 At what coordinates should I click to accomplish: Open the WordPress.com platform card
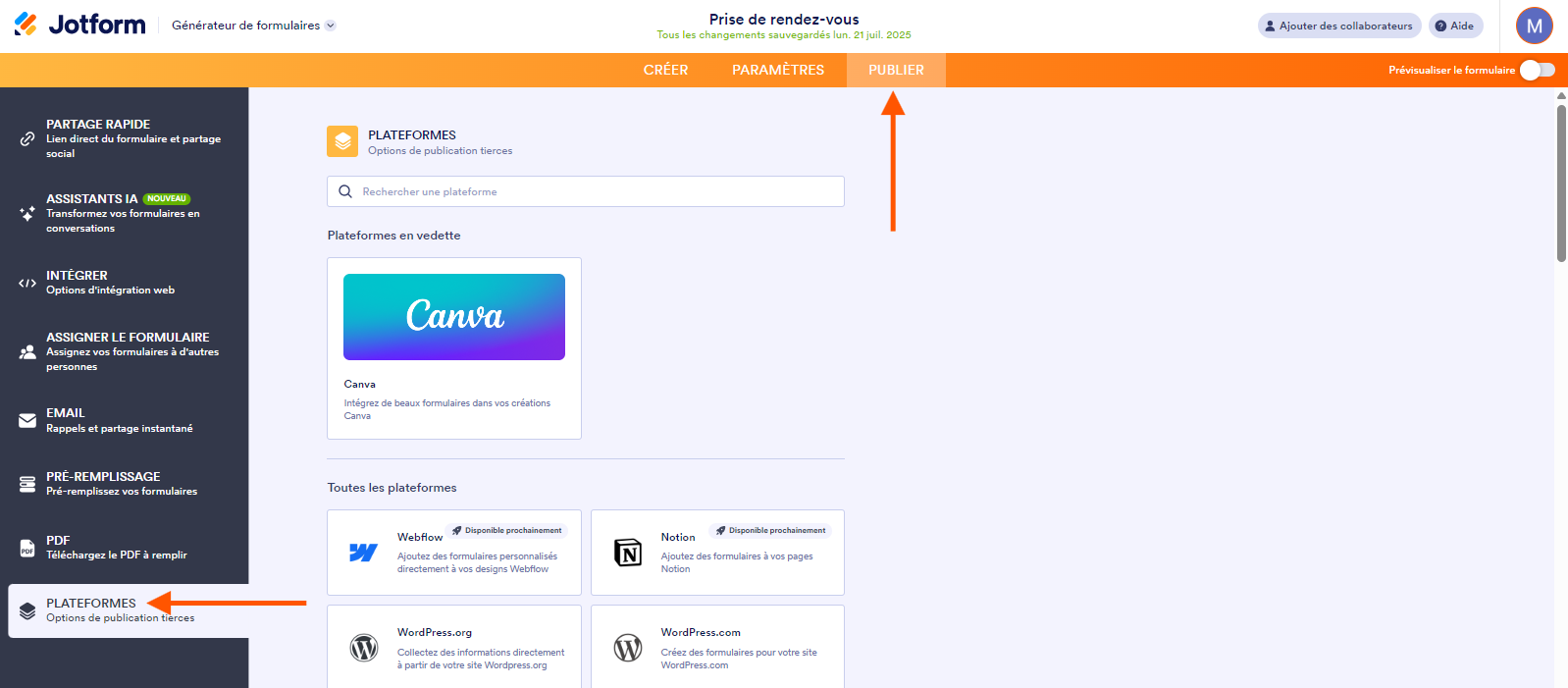point(717,647)
